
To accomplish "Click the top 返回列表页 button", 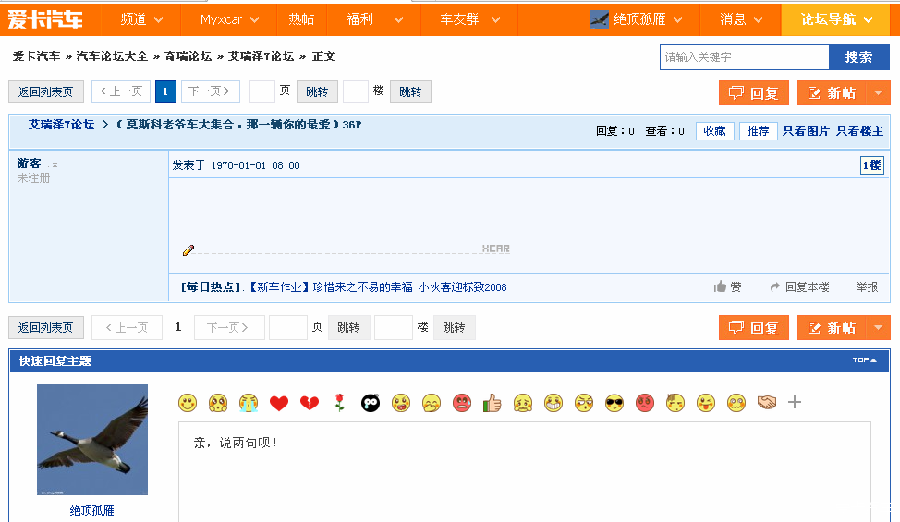I will click(x=46, y=92).
